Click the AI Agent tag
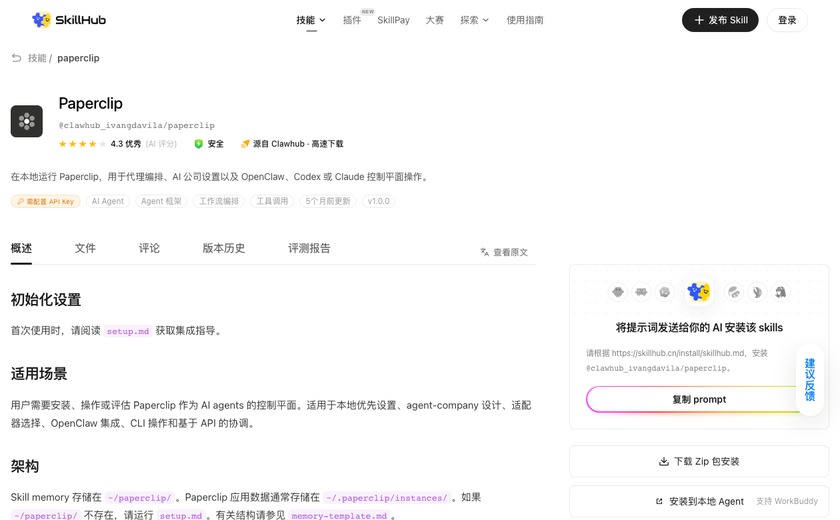This screenshot has height=520, width=840. 108,201
